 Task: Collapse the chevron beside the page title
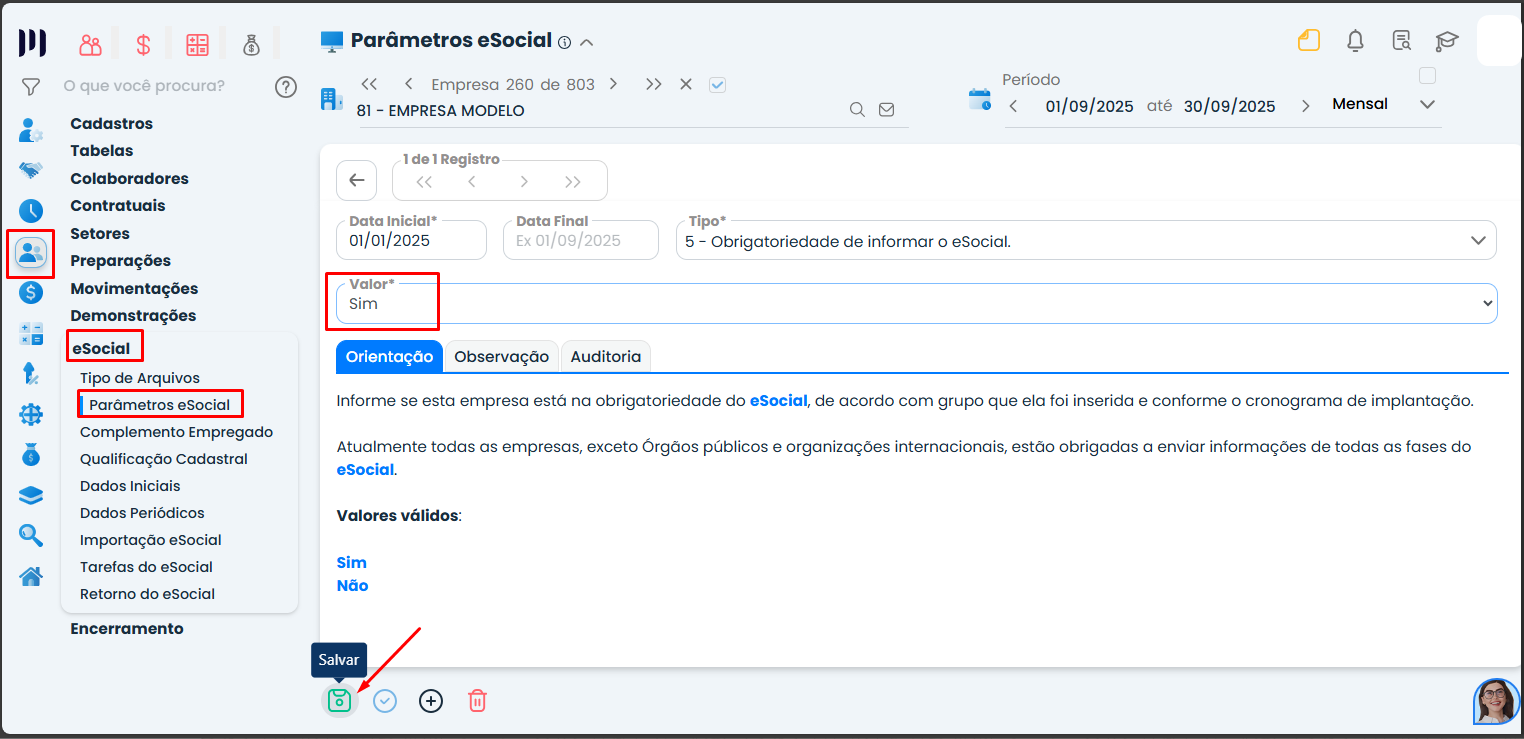point(587,43)
